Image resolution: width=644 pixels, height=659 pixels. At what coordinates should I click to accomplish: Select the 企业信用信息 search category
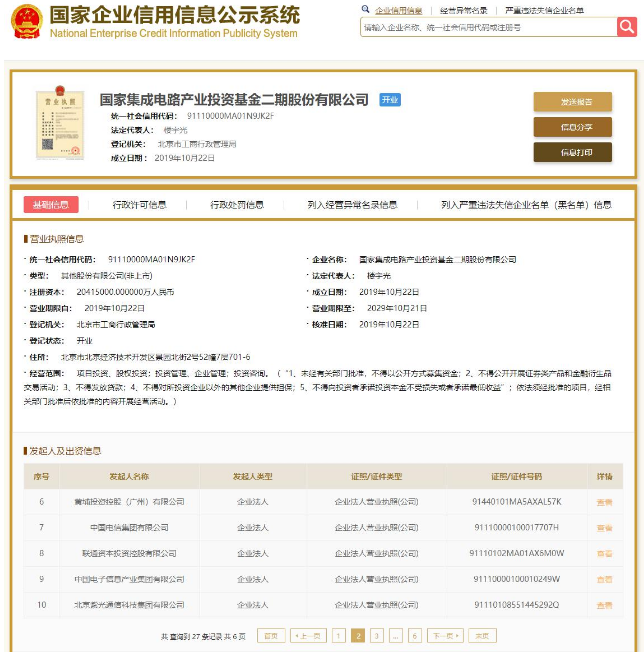tap(398, 11)
